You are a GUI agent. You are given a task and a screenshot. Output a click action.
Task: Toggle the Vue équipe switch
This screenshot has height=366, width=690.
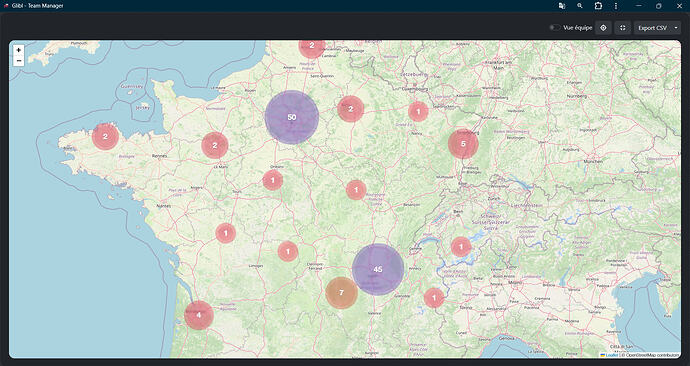tap(554, 28)
